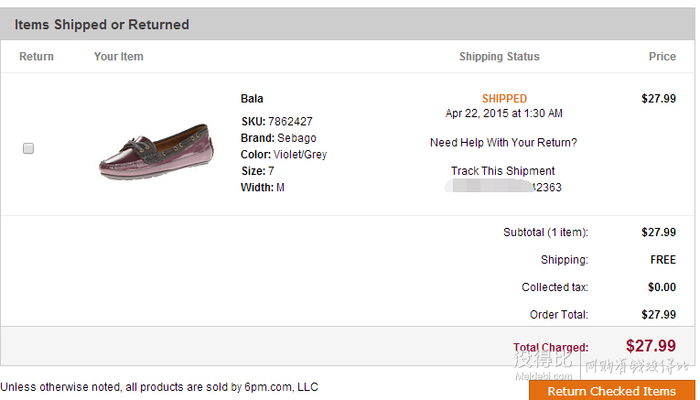
Task: Click the Subtotal (1 item) label
Action: [546, 232]
